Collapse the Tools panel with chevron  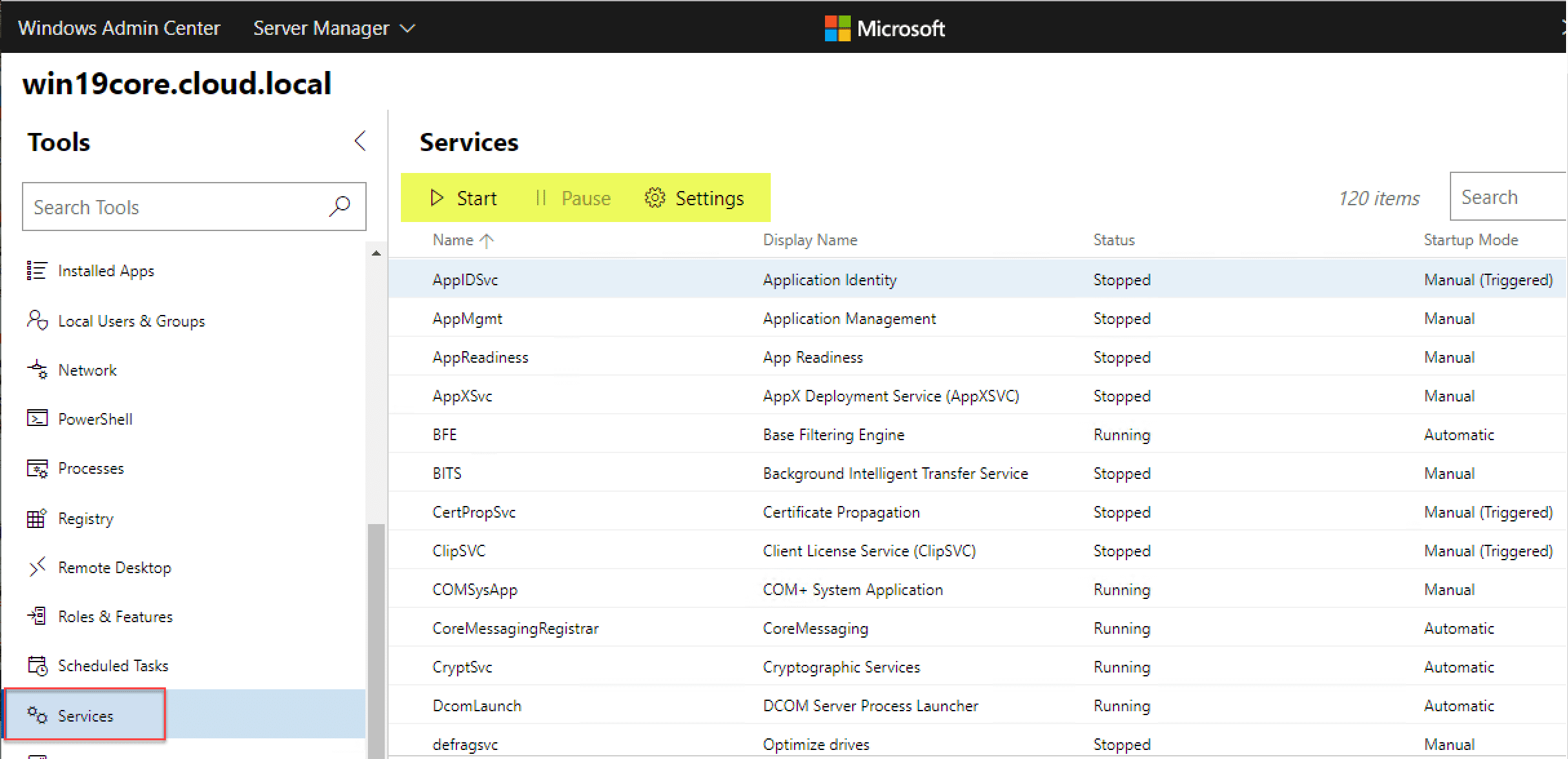[360, 141]
